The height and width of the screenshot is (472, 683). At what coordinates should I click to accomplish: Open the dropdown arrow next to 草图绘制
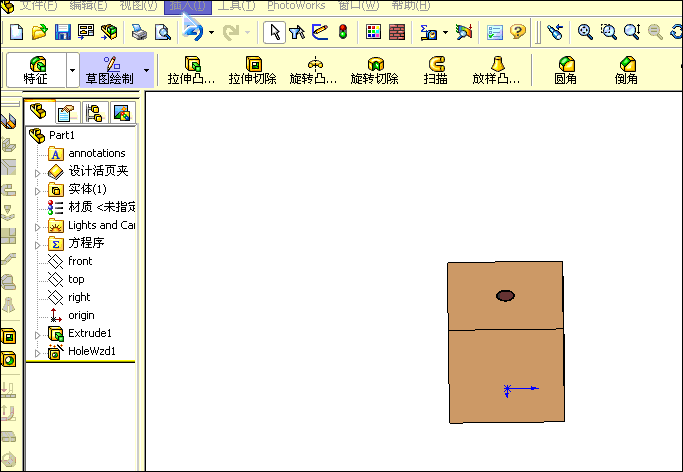[x=146, y=70]
